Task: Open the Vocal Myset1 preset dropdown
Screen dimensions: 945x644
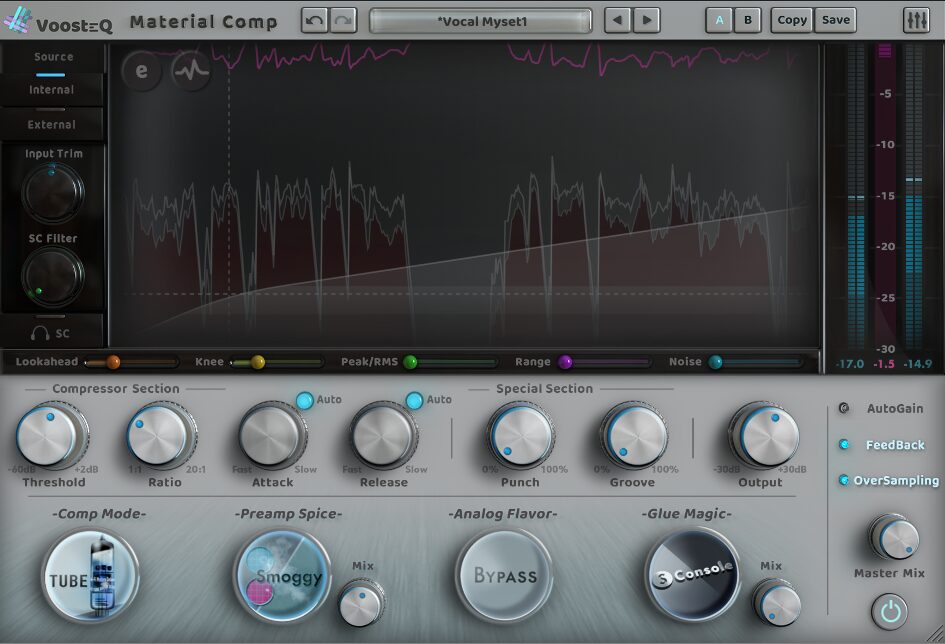Action: point(481,20)
